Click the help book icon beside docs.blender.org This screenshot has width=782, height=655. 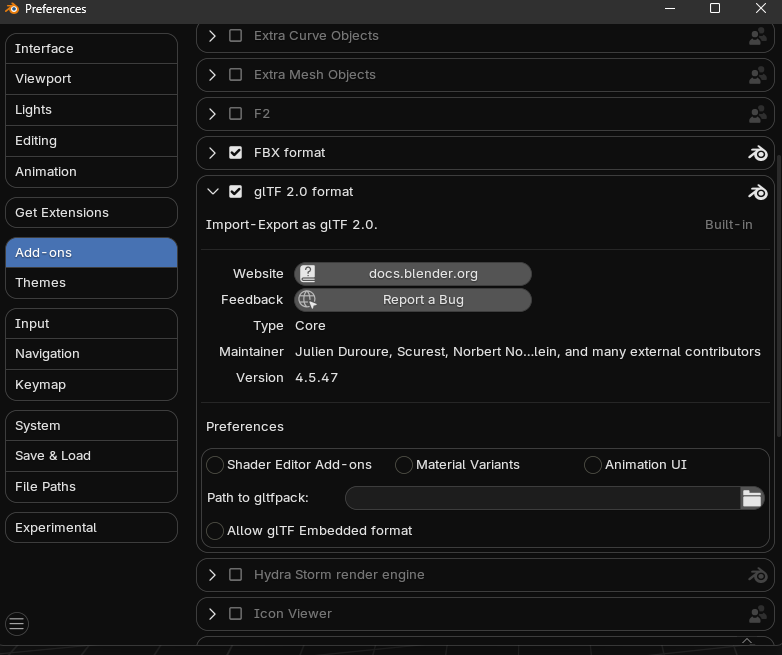click(x=308, y=273)
